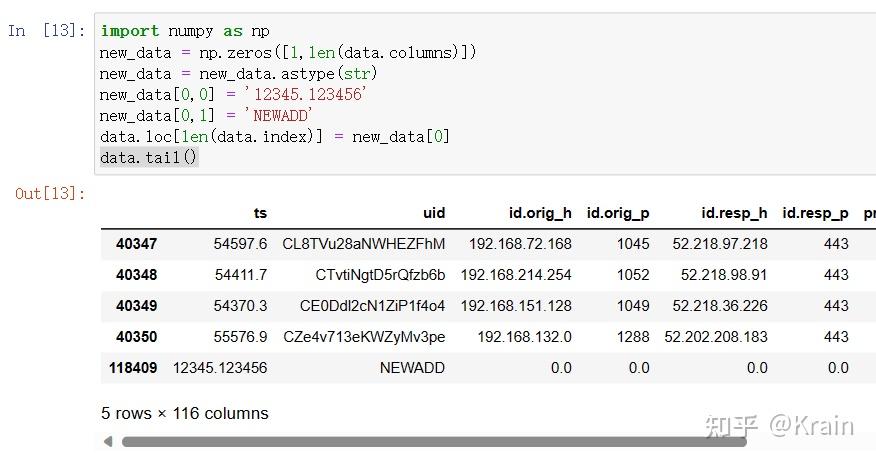Click row index 40347
Image resolution: width=876 pixels, height=460 pixels.
tap(136, 244)
